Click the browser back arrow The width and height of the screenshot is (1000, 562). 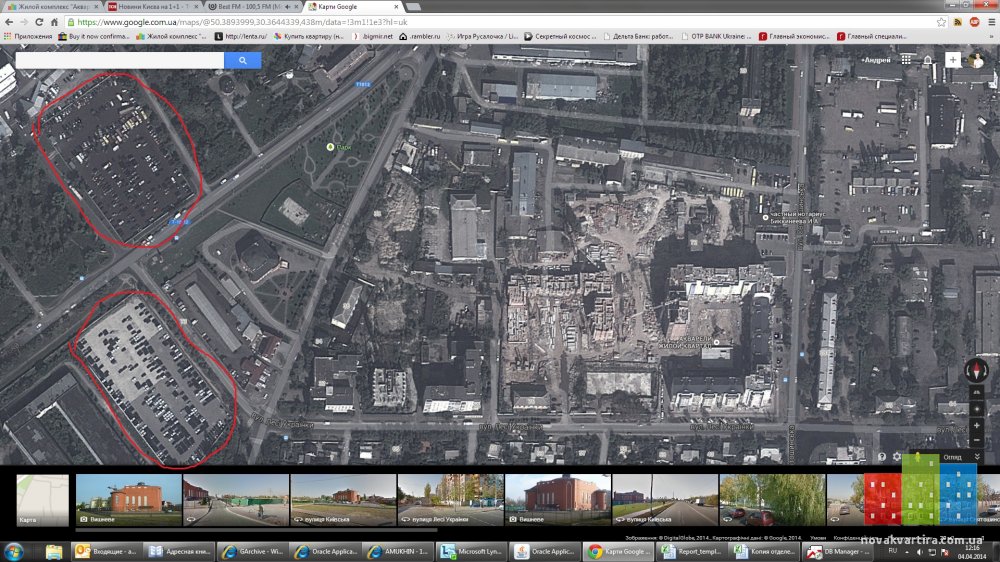(x=9, y=22)
